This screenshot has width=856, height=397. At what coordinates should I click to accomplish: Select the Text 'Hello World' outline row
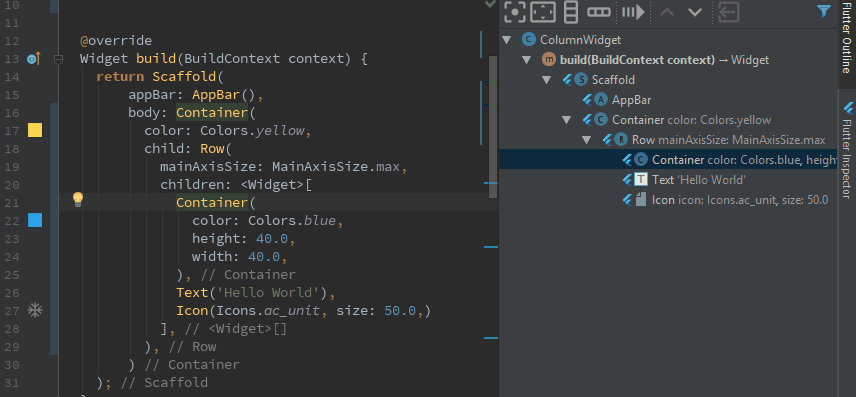point(699,180)
